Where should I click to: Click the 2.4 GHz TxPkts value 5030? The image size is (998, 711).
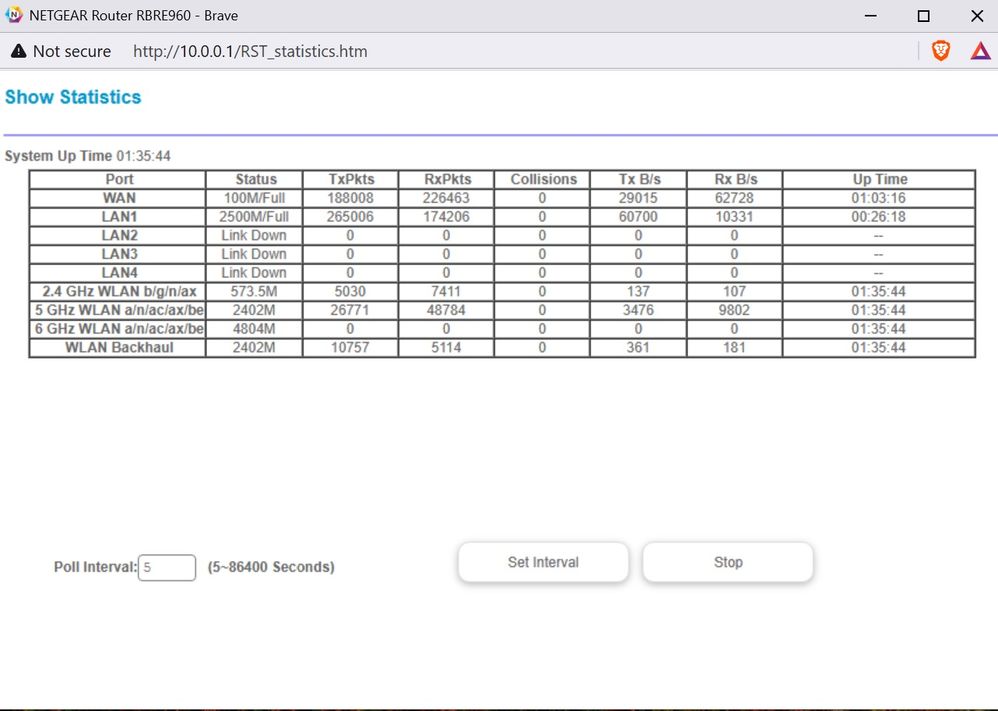(350, 292)
